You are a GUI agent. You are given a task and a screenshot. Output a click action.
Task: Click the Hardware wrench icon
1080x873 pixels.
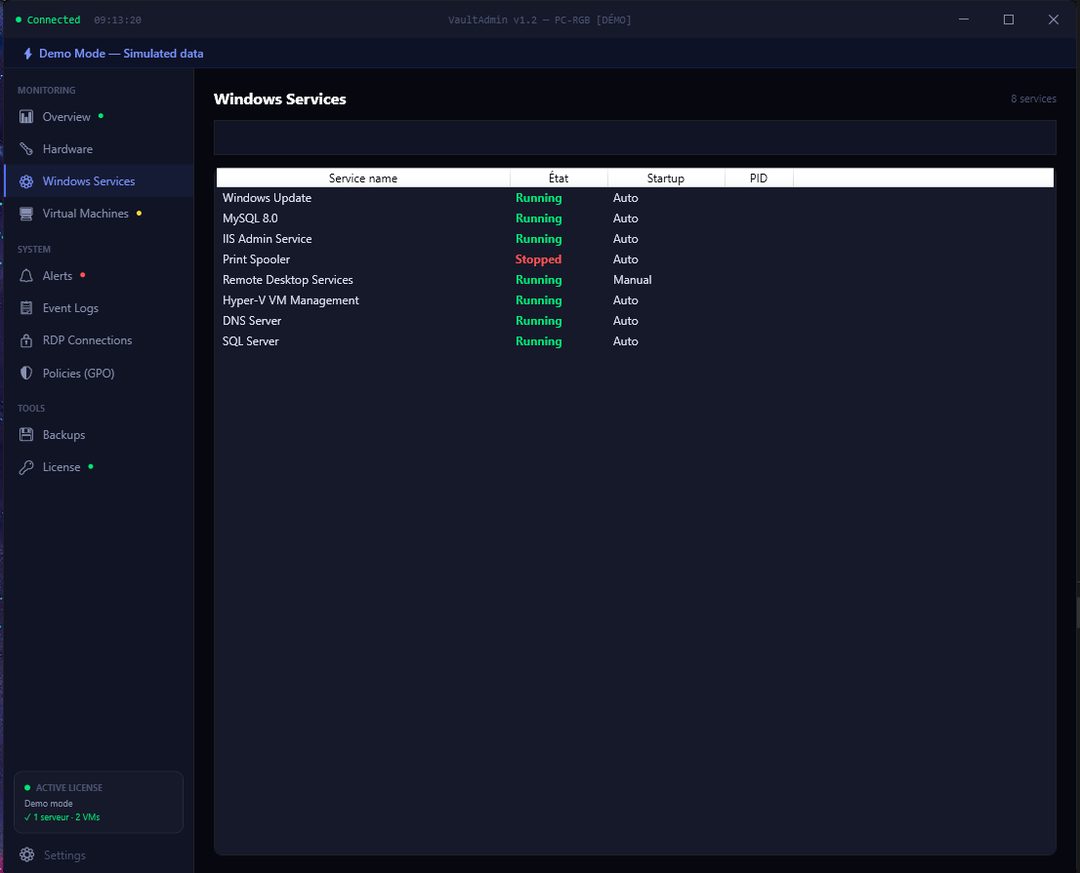[26, 149]
